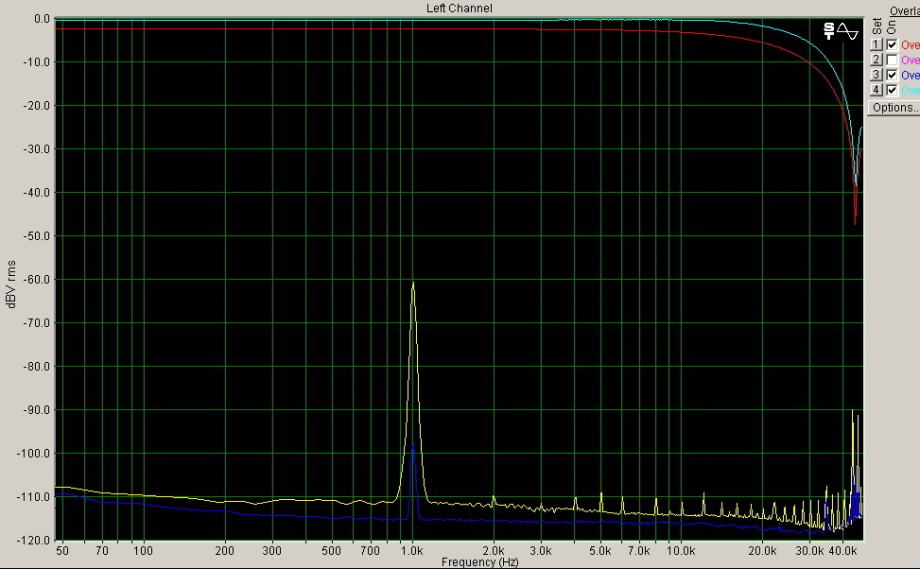Click the cyan overlay 4 label
The width and height of the screenshot is (920, 569).
[910, 91]
